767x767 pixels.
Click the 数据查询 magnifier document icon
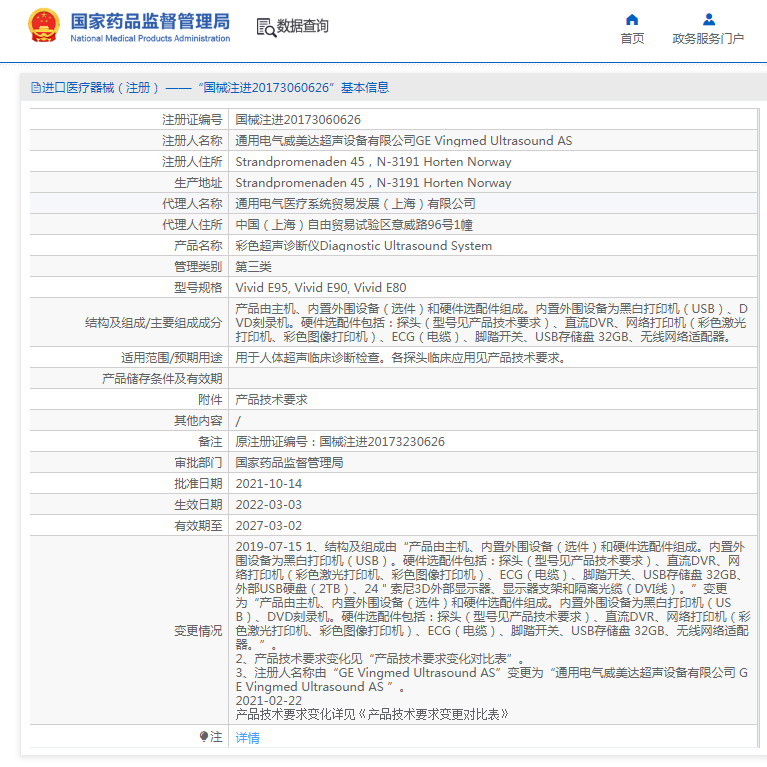pos(266,27)
